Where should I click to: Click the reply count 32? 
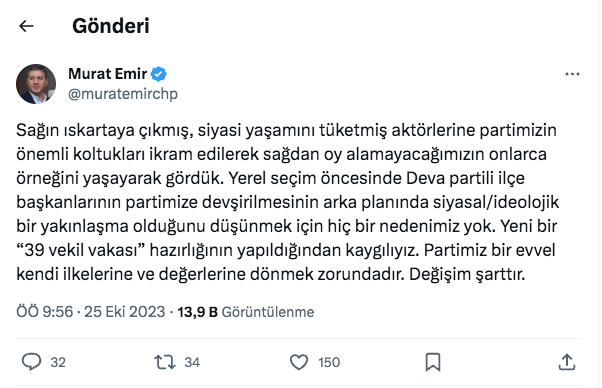pyautogui.click(x=58, y=362)
